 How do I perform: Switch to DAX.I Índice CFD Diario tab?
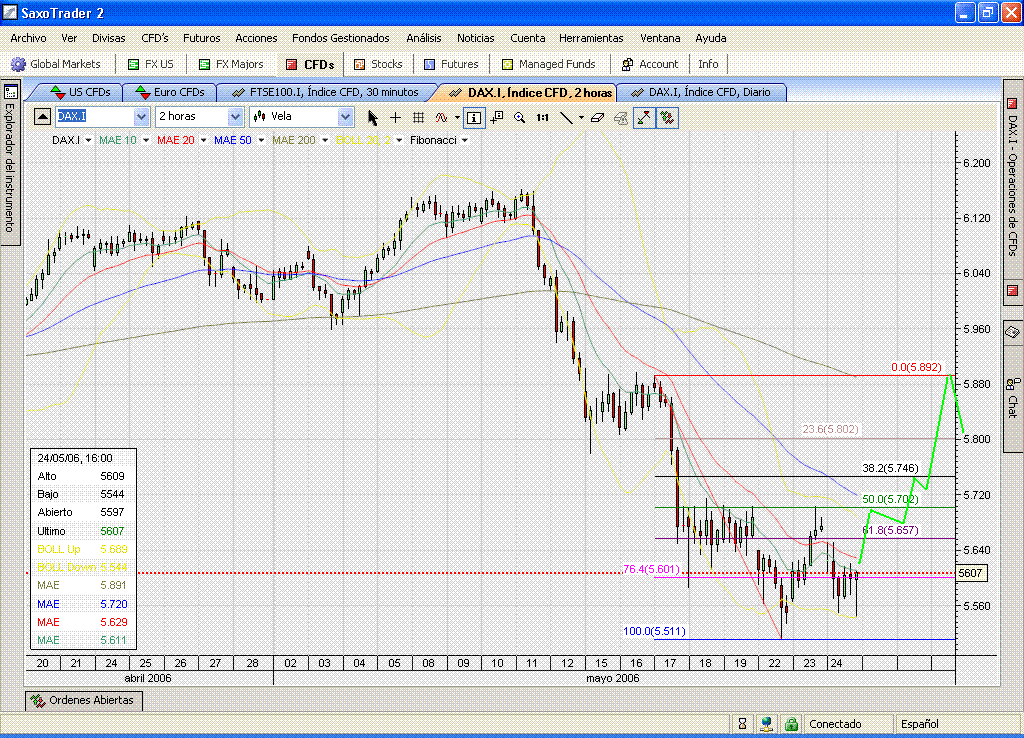(x=701, y=92)
